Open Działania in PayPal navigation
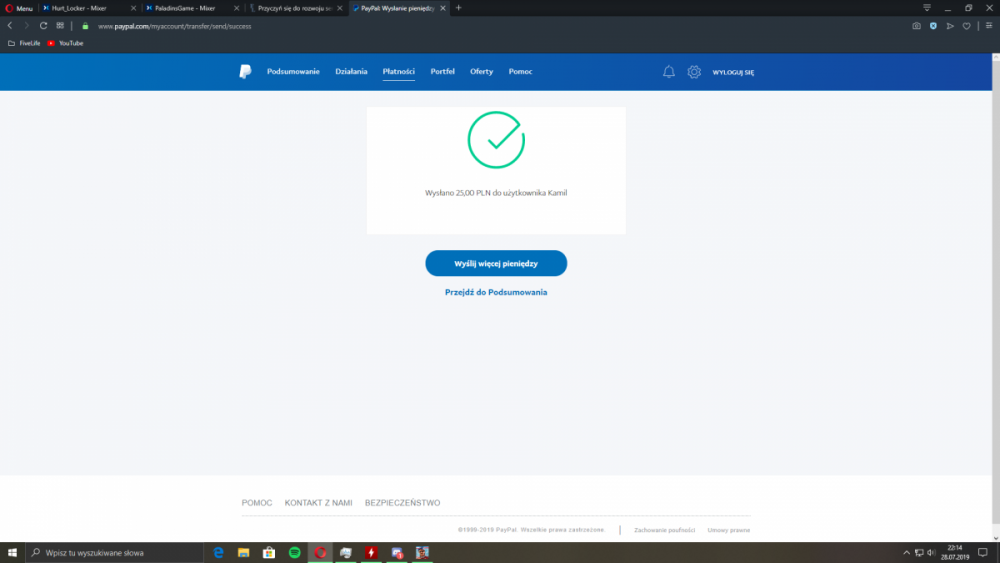Image resolution: width=1000 pixels, height=563 pixels. click(x=351, y=71)
